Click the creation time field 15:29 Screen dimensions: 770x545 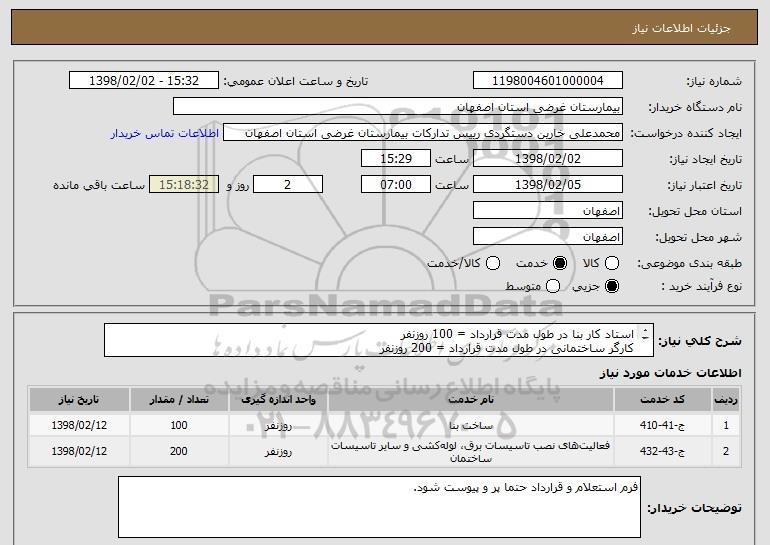pyautogui.click(x=396, y=159)
